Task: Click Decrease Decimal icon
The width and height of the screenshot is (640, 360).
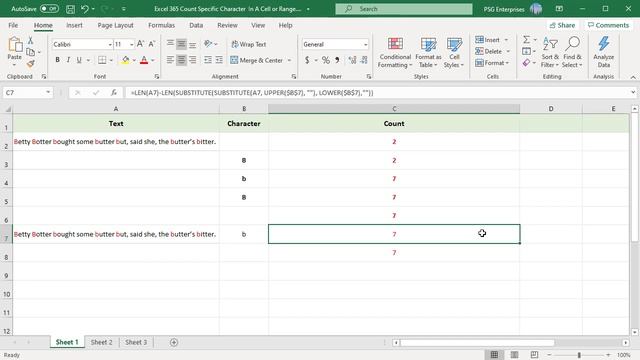Action: pyautogui.click(x=364, y=60)
